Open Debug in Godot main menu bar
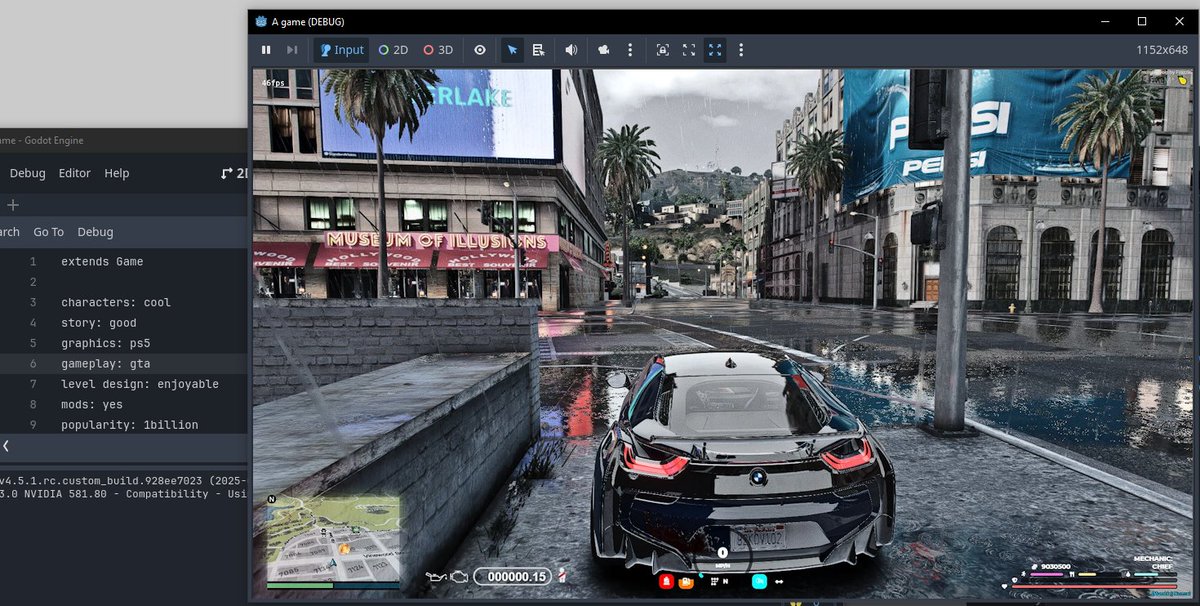This screenshot has width=1200, height=606. click(28, 173)
